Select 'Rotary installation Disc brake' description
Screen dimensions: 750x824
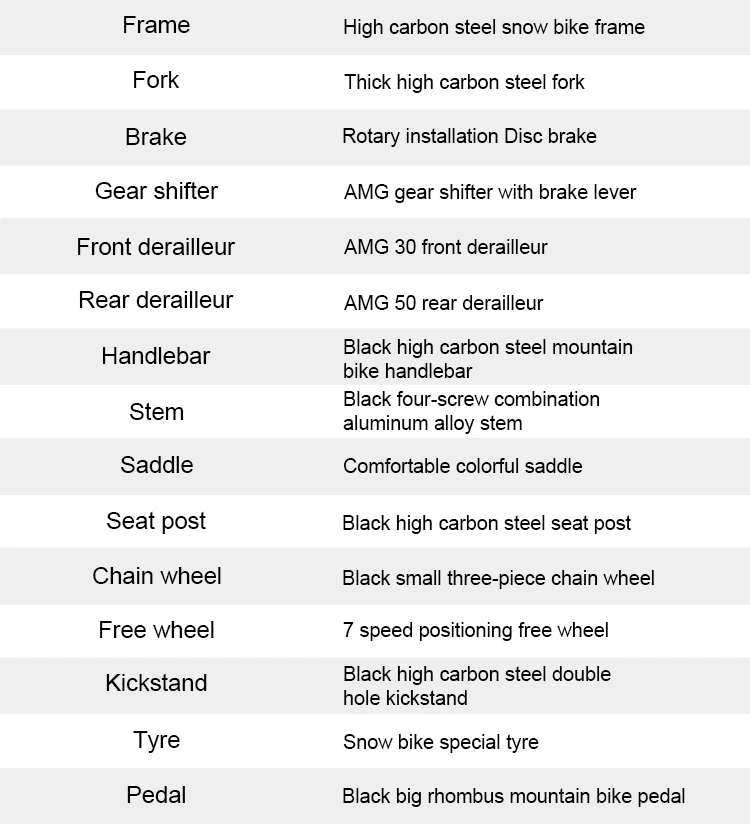[469, 137]
